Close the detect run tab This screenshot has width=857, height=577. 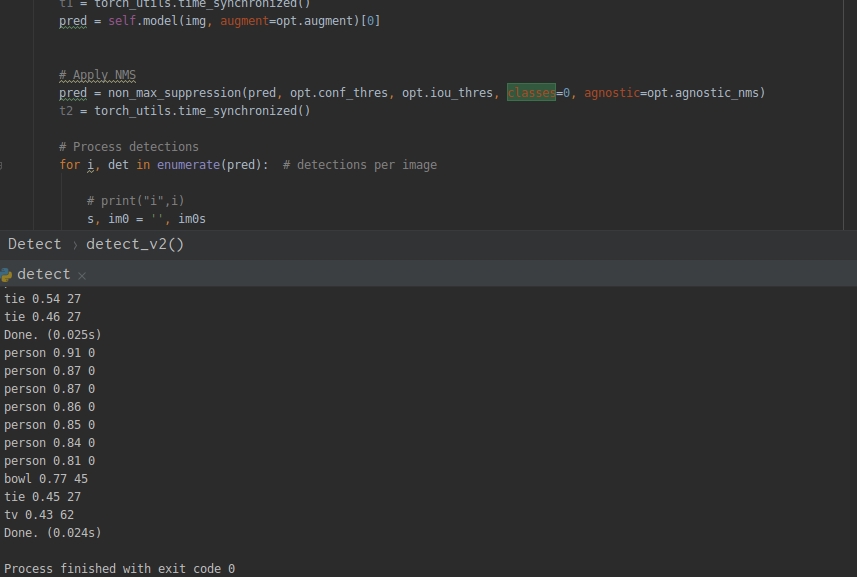[81, 276]
